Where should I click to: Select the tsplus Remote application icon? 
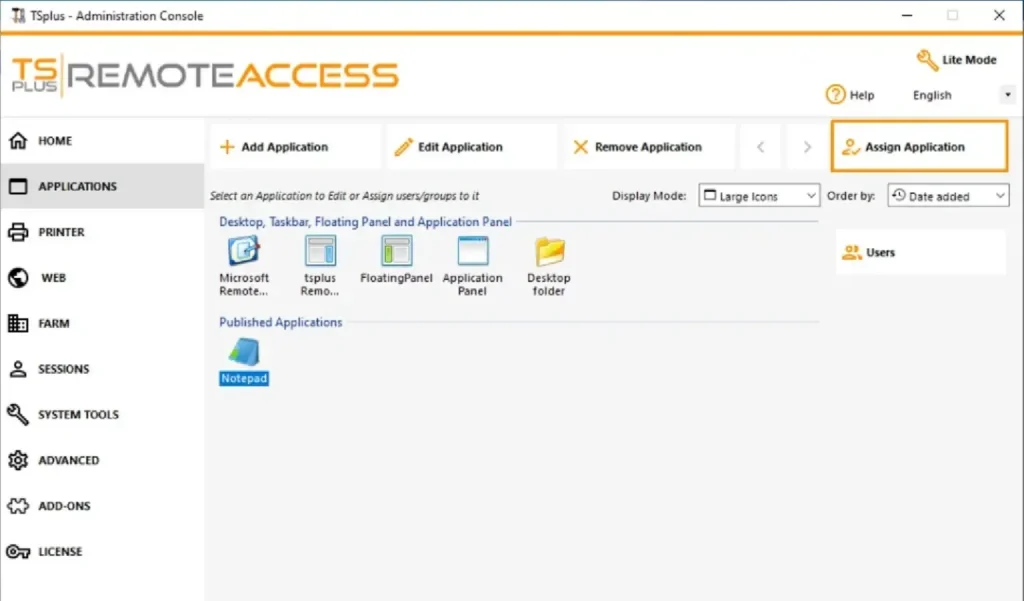pyautogui.click(x=320, y=251)
